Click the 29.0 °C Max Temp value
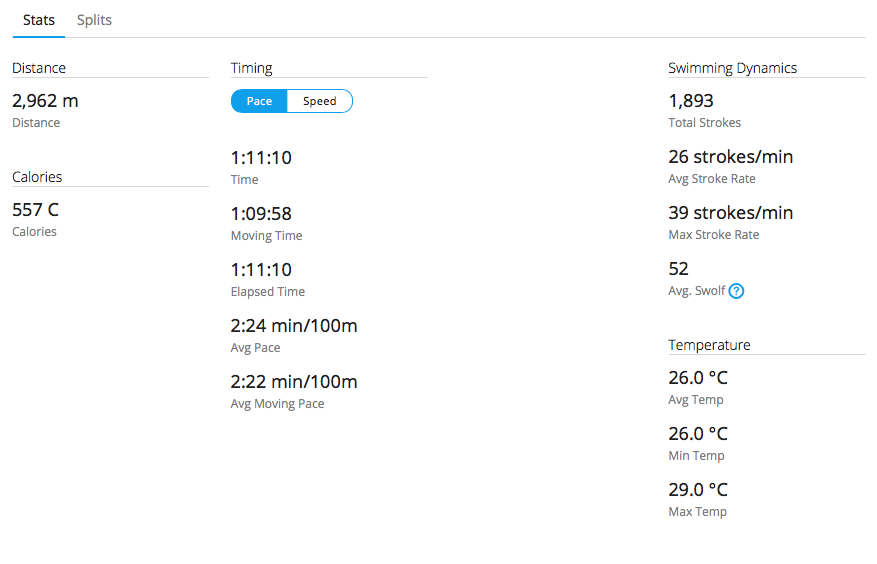The height and width of the screenshot is (564, 877). (x=698, y=490)
